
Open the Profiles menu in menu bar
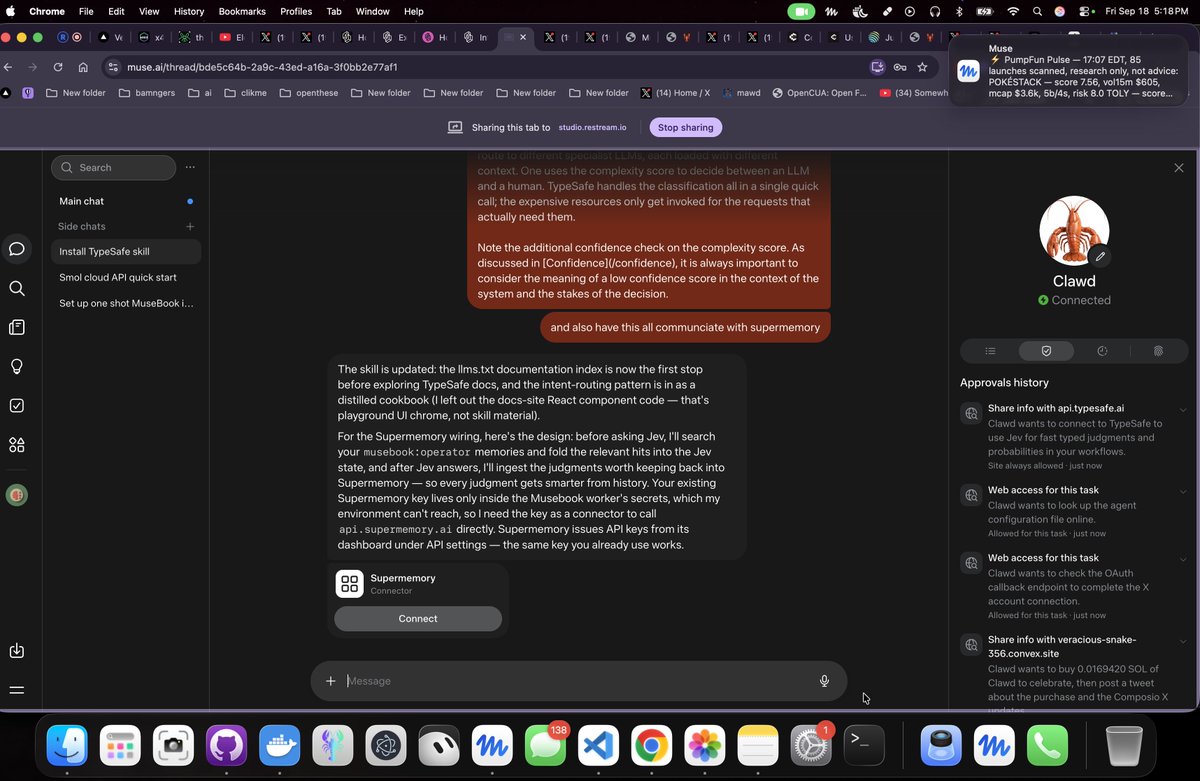point(296,11)
